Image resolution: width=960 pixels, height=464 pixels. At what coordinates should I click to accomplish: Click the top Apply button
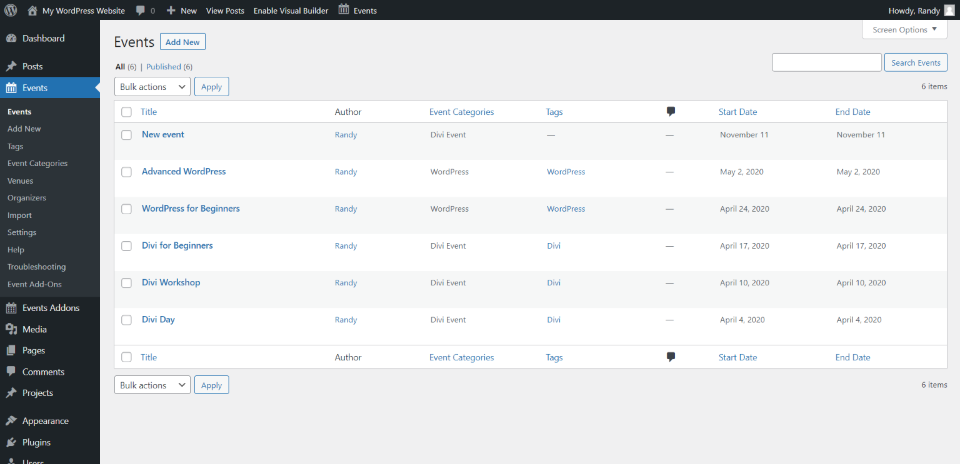pos(211,87)
